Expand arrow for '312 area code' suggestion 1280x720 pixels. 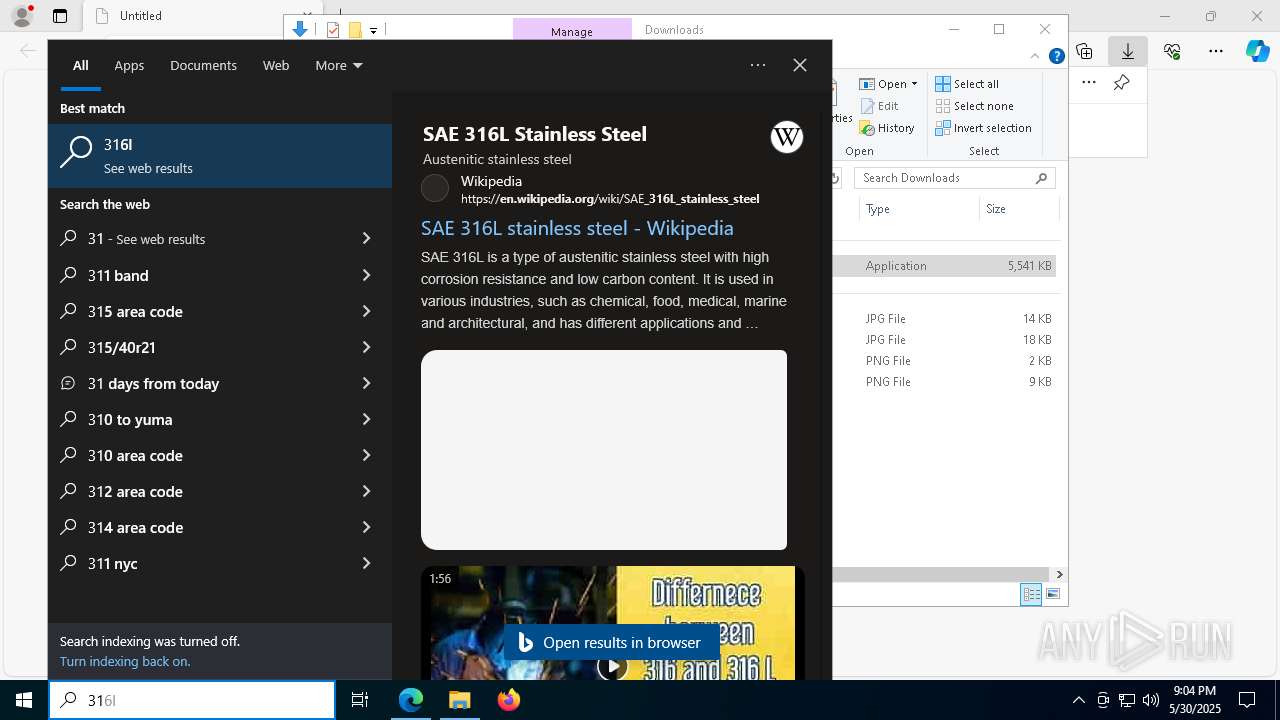click(366, 491)
